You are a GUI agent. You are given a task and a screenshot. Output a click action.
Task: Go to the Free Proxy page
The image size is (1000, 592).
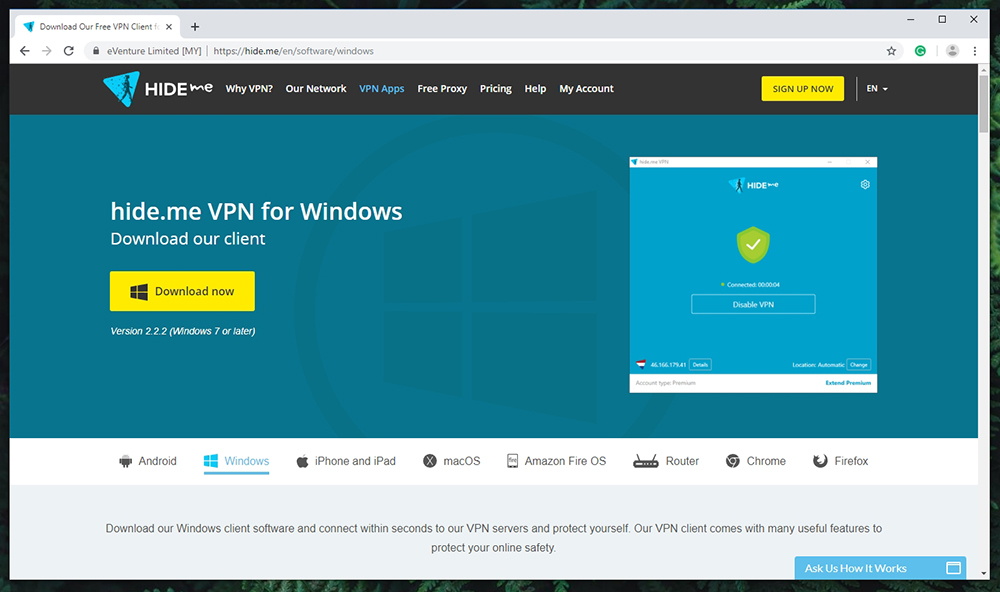click(x=442, y=89)
